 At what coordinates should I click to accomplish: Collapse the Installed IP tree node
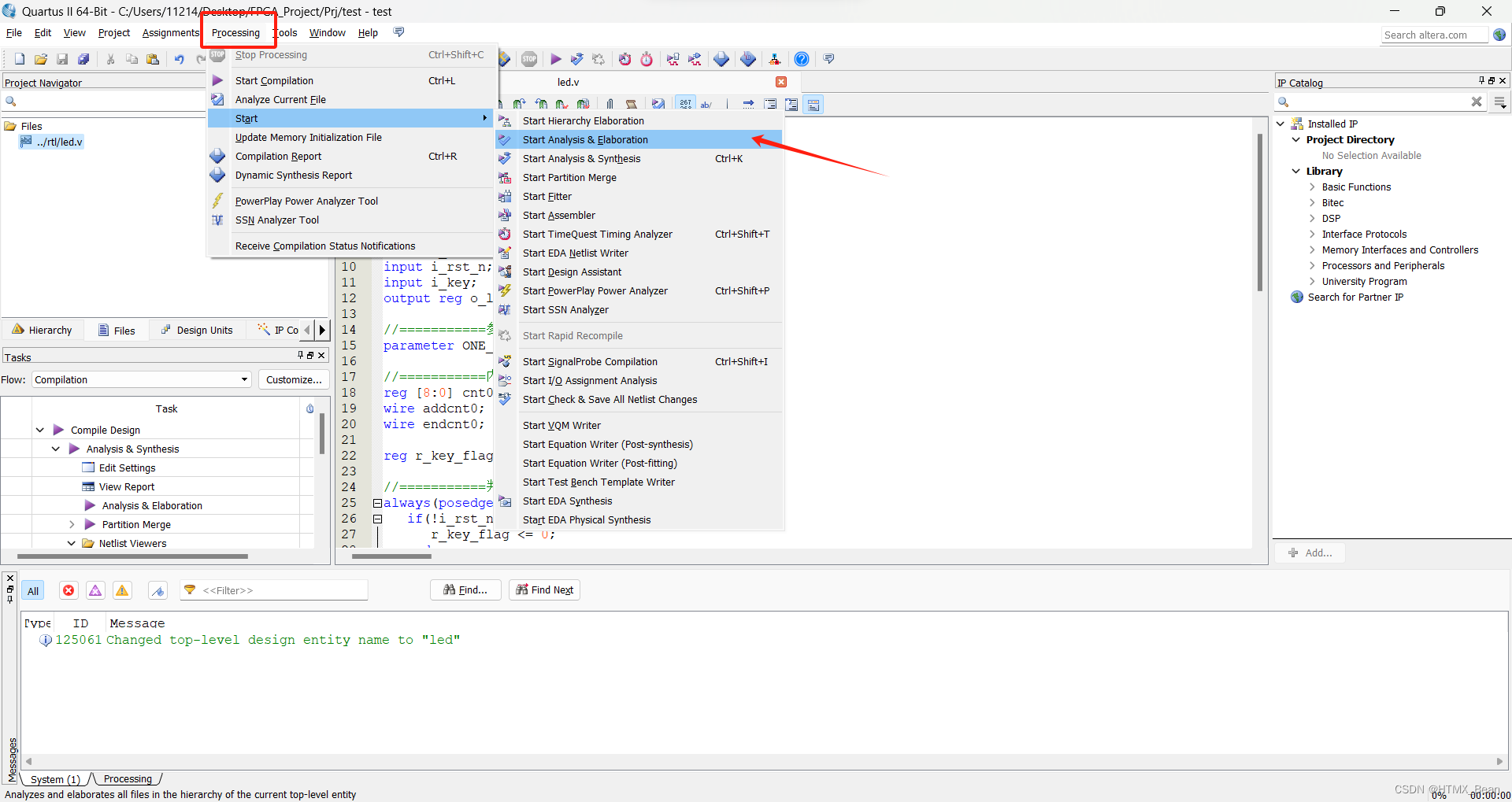coord(1280,124)
